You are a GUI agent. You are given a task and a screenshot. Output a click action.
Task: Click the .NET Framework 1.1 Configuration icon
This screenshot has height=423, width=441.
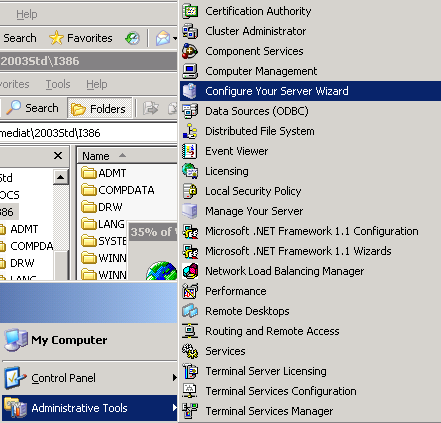click(190, 231)
